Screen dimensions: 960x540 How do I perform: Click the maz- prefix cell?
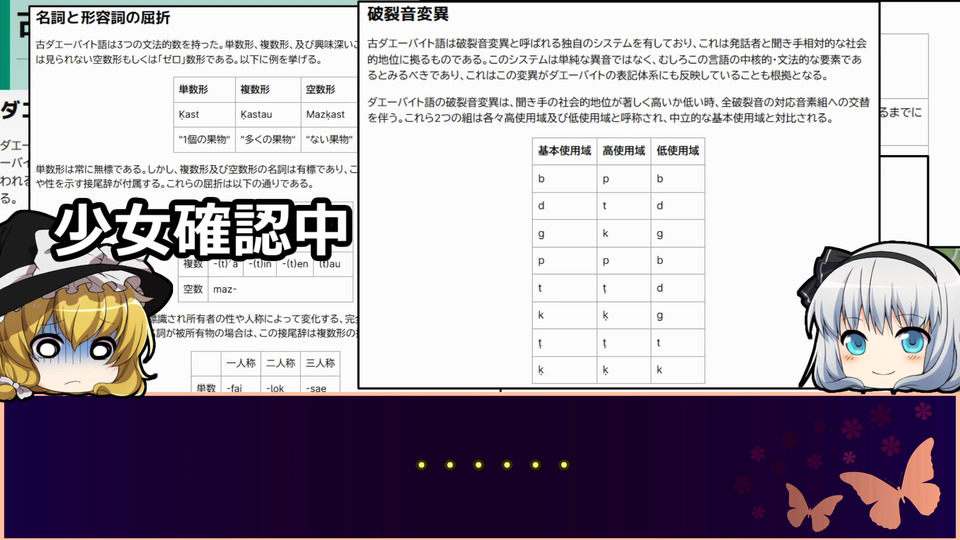280,289
